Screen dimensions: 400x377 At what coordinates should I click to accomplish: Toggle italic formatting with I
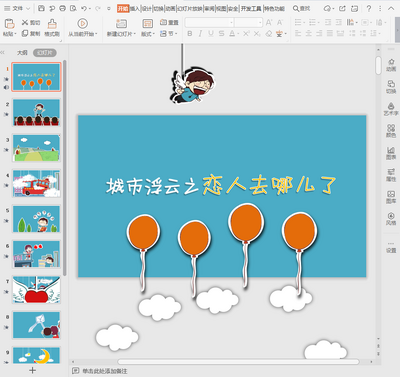pos(200,34)
